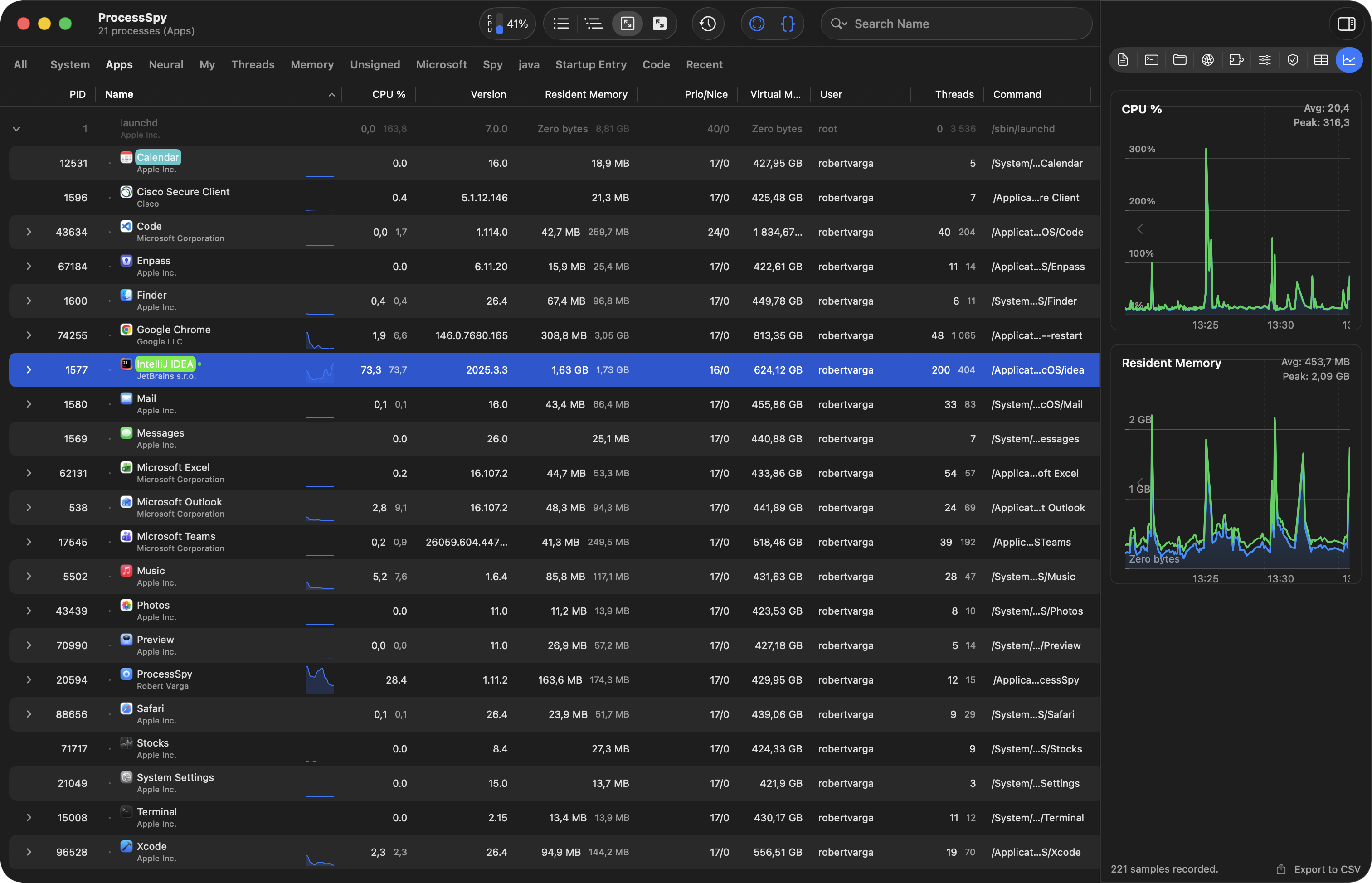Click the blue focus frame button
Image resolution: width=1372 pixels, height=883 pixels.
(757, 24)
